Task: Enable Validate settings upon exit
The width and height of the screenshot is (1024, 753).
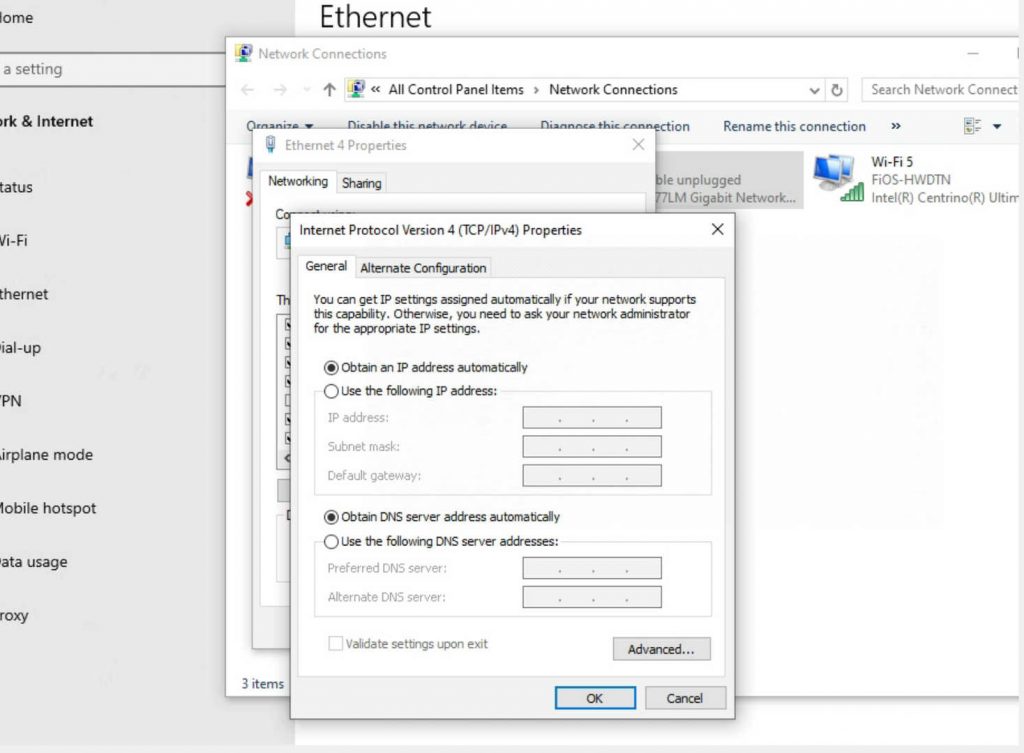Action: [335, 644]
